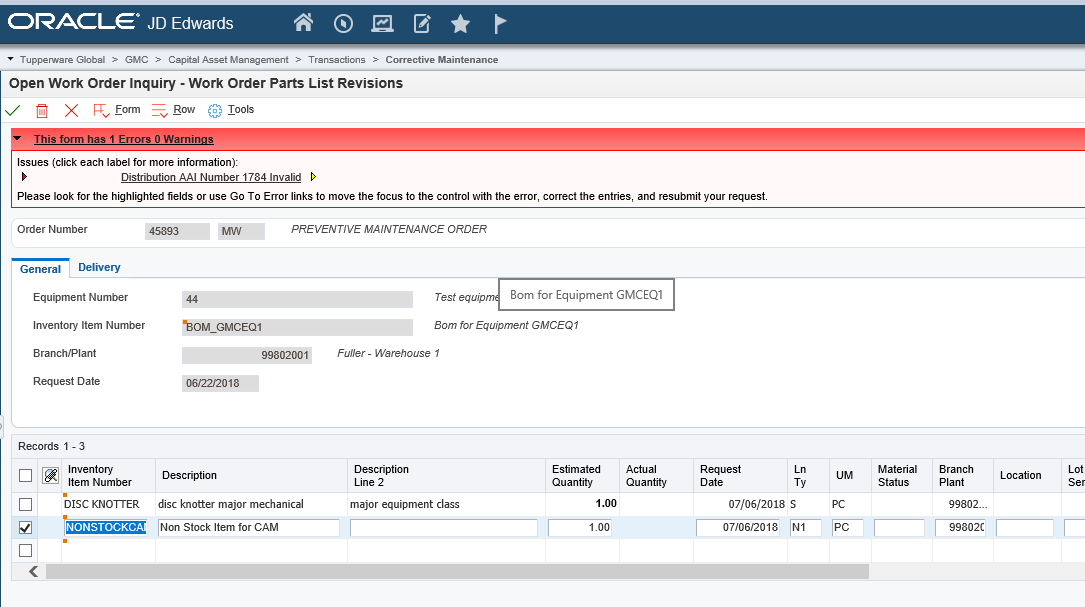This screenshot has height=607, width=1085.
Task: Click the Non Stock Item description field
Action: [249, 527]
